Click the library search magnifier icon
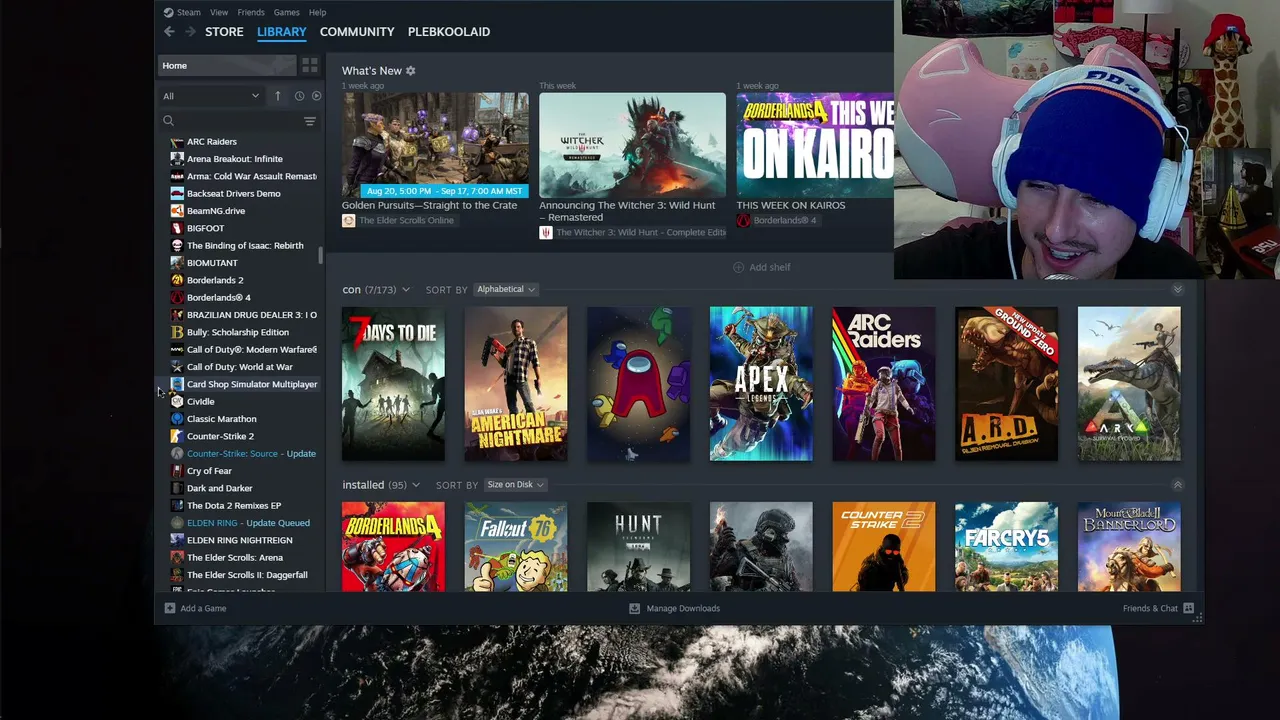The image size is (1280, 720). pos(168,121)
